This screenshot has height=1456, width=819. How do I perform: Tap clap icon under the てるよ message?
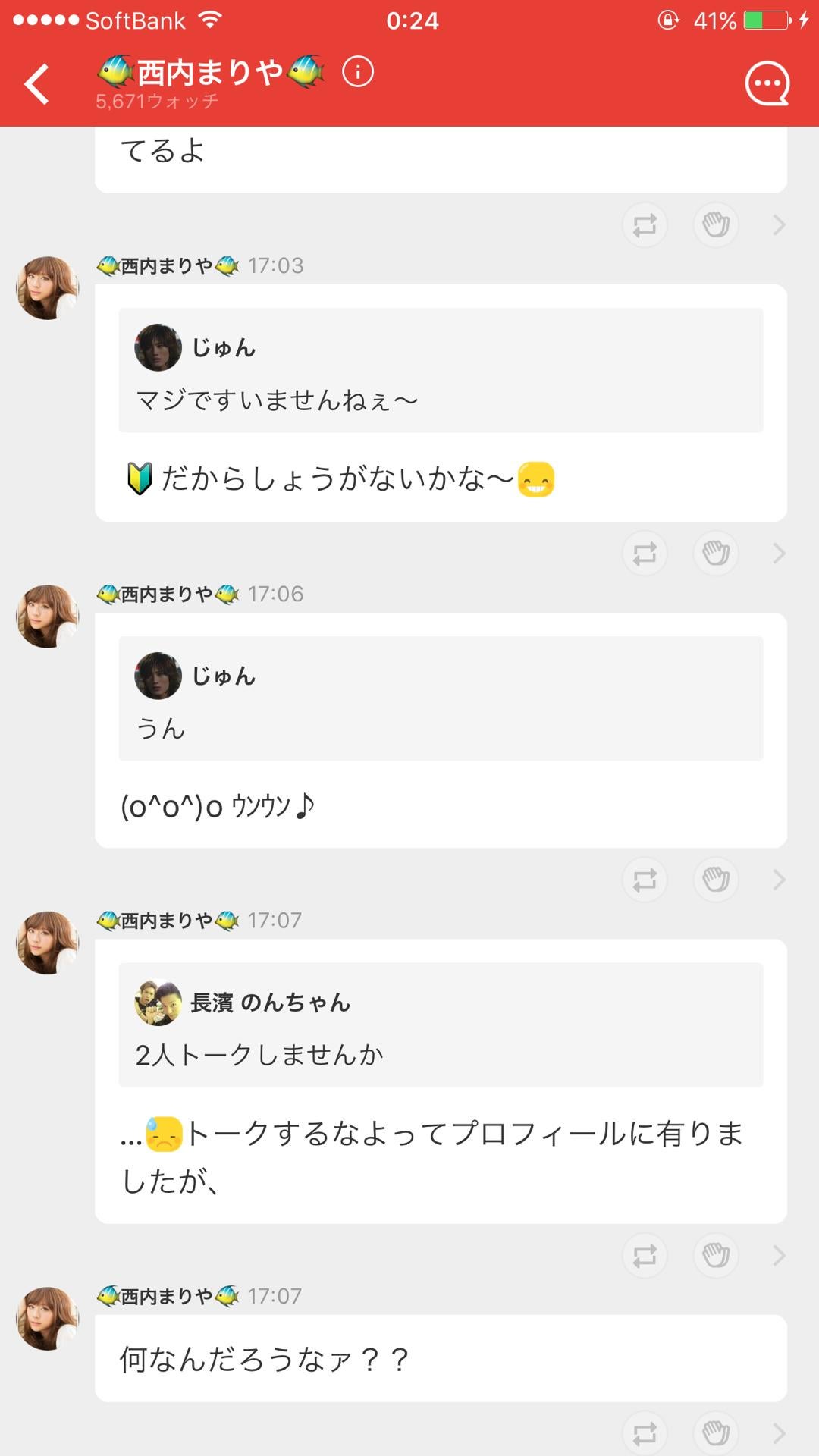point(715,225)
